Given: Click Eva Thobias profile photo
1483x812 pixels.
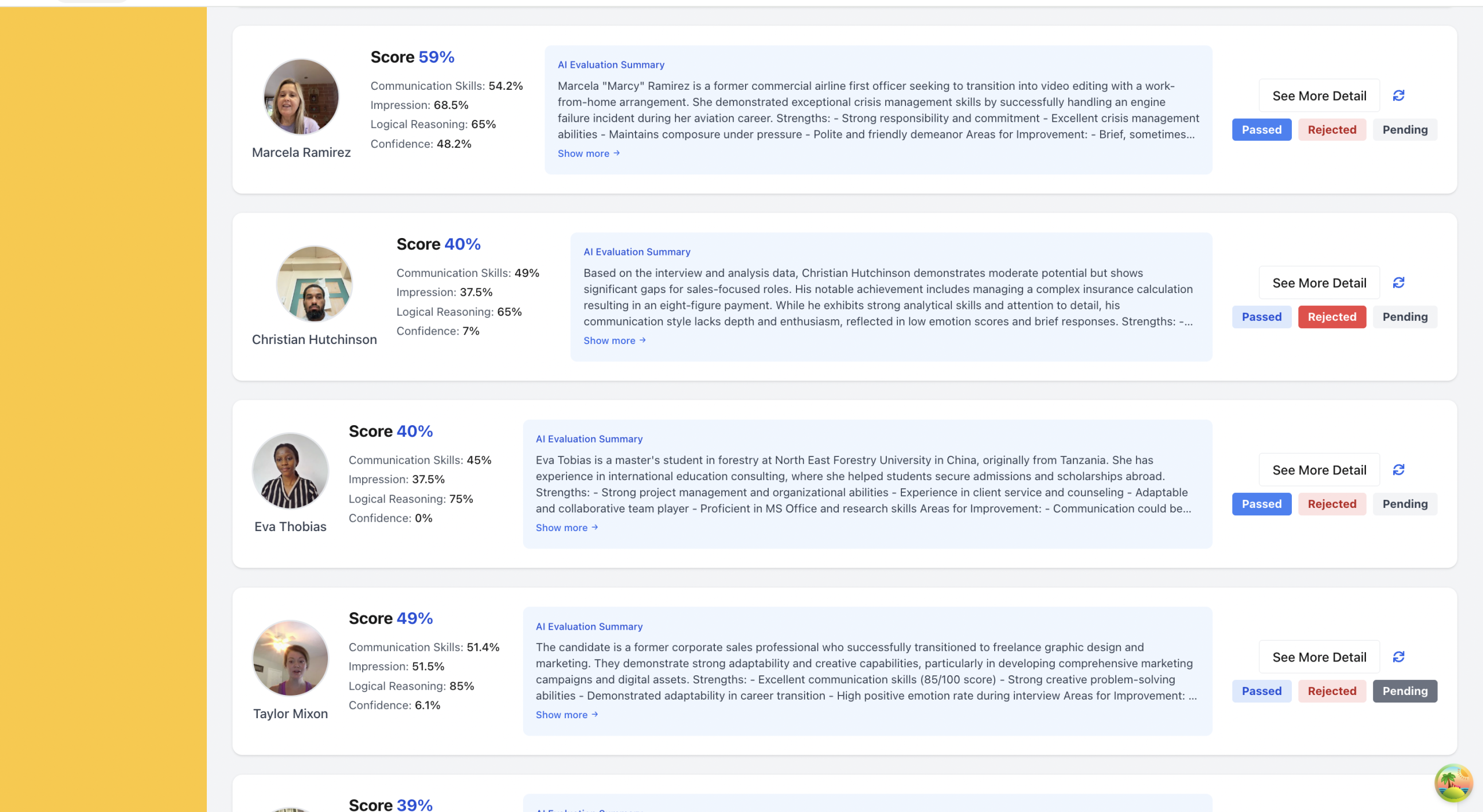Looking at the screenshot, I should click(290, 470).
